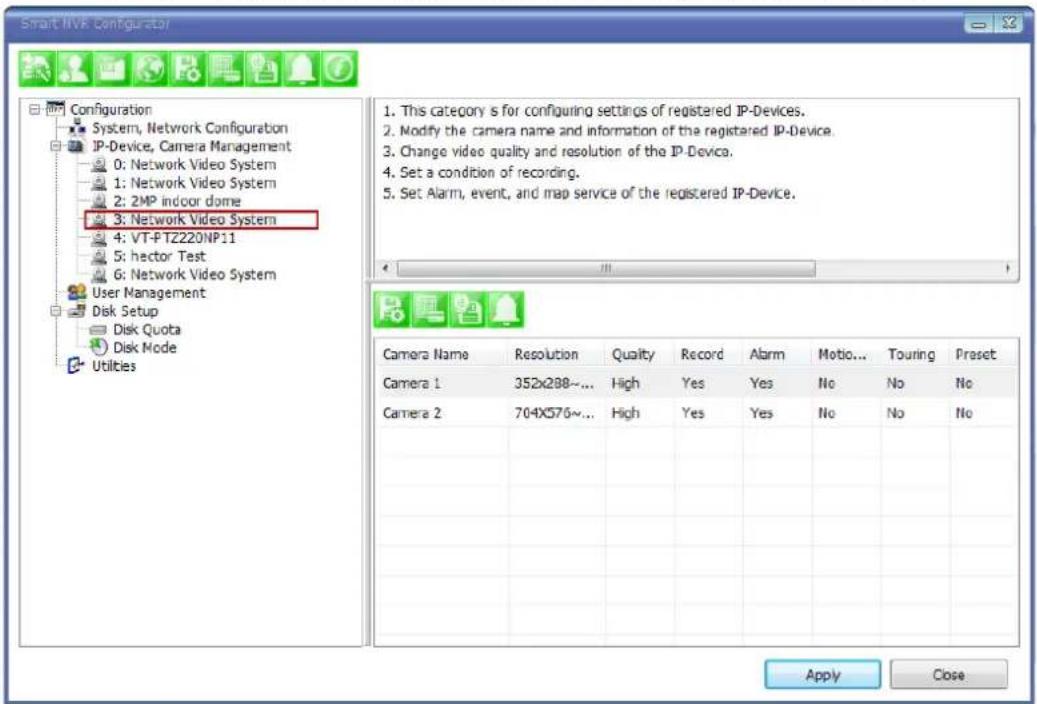Click the user management person icon in top toolbar
1037x704 pixels.
[74, 69]
